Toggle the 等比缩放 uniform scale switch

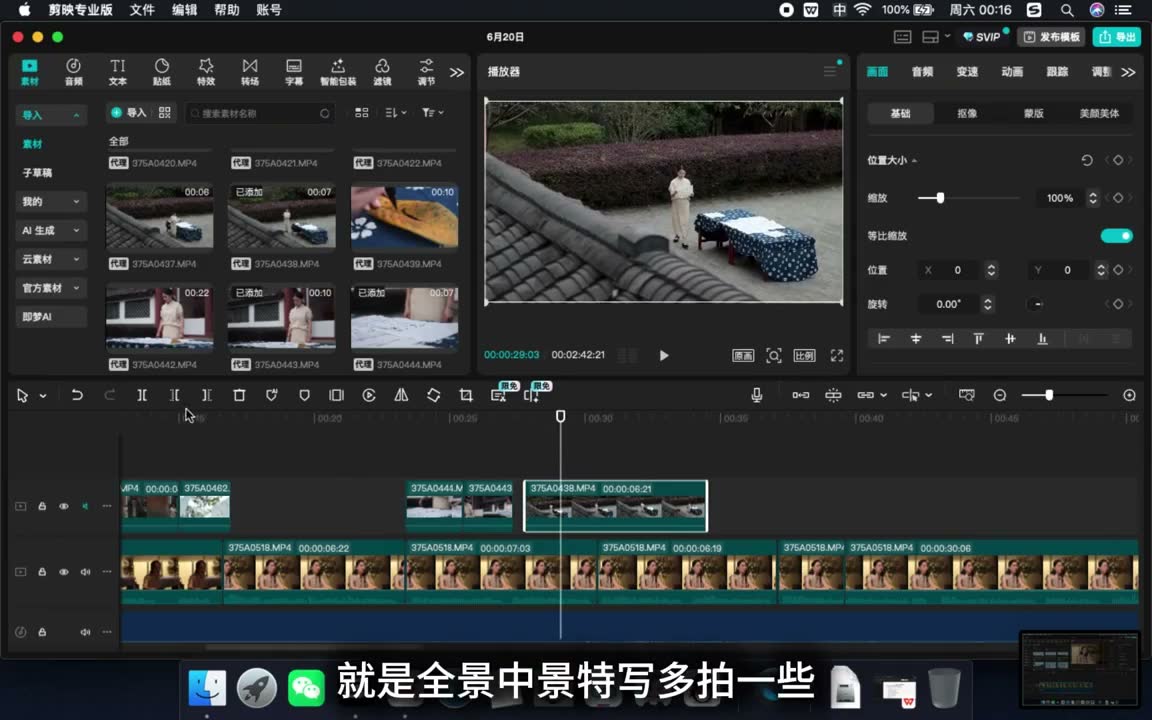coord(1116,236)
